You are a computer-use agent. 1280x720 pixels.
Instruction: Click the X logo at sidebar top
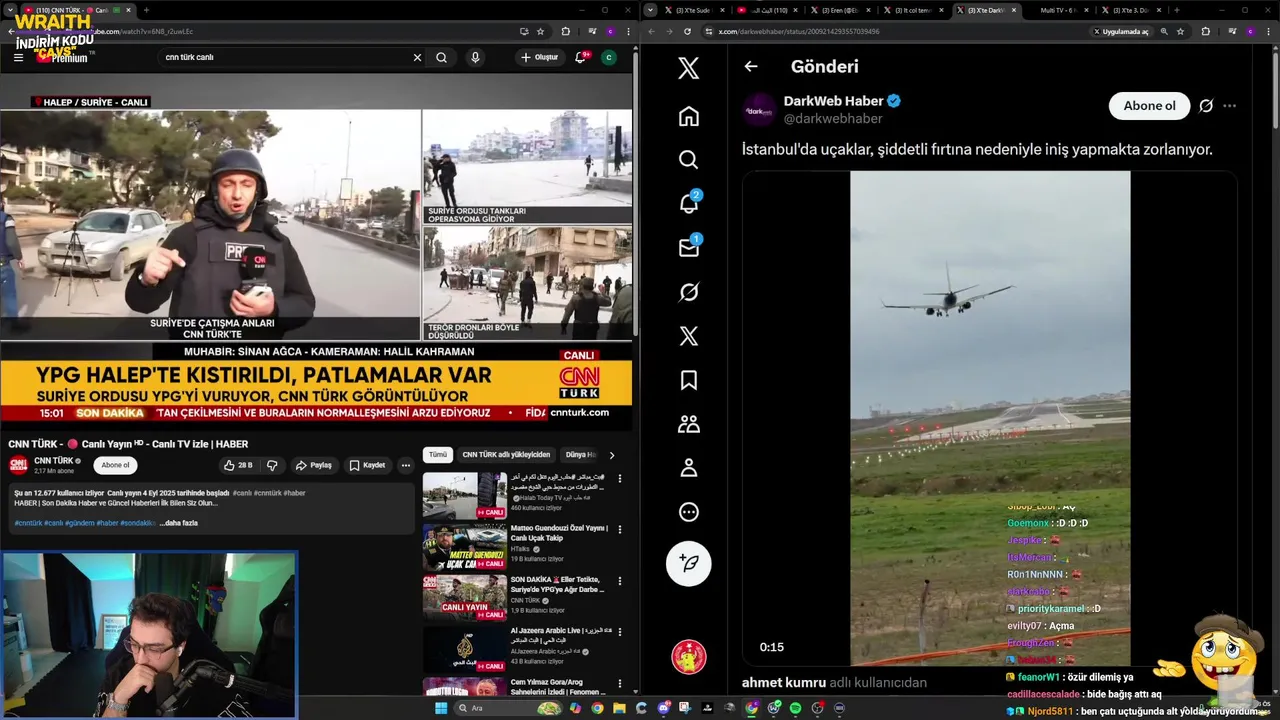(689, 68)
